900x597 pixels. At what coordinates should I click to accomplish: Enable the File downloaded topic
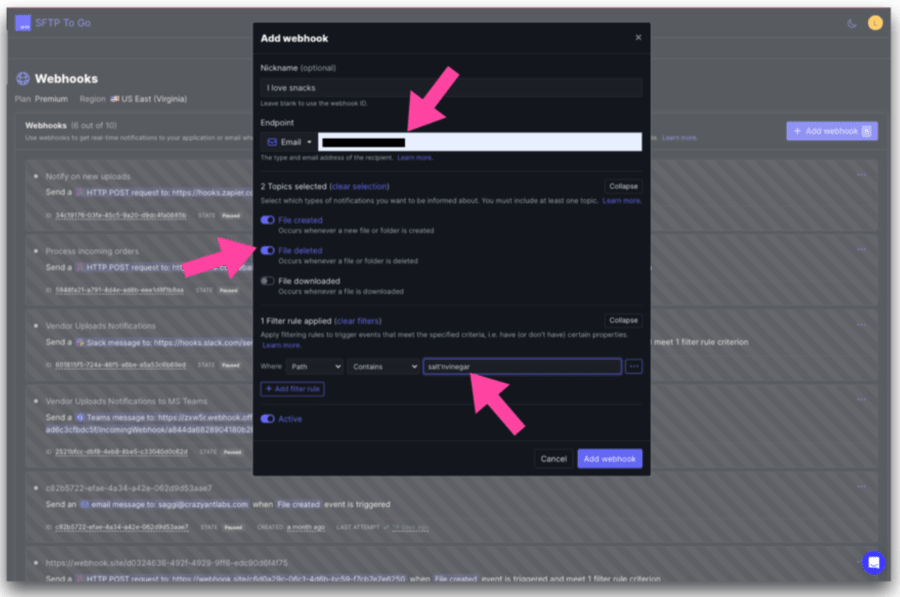(x=267, y=281)
